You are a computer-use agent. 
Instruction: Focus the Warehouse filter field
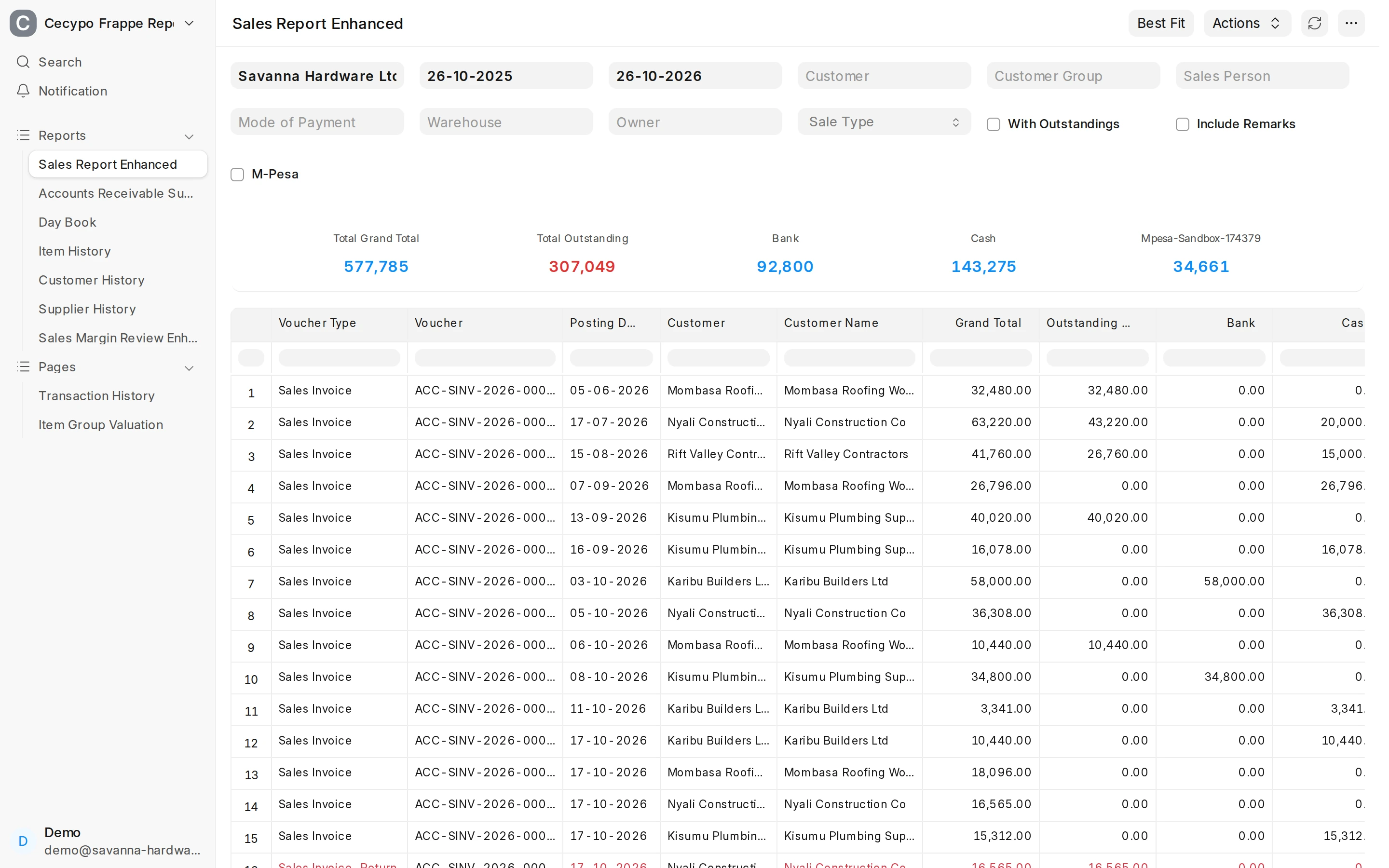coord(505,122)
